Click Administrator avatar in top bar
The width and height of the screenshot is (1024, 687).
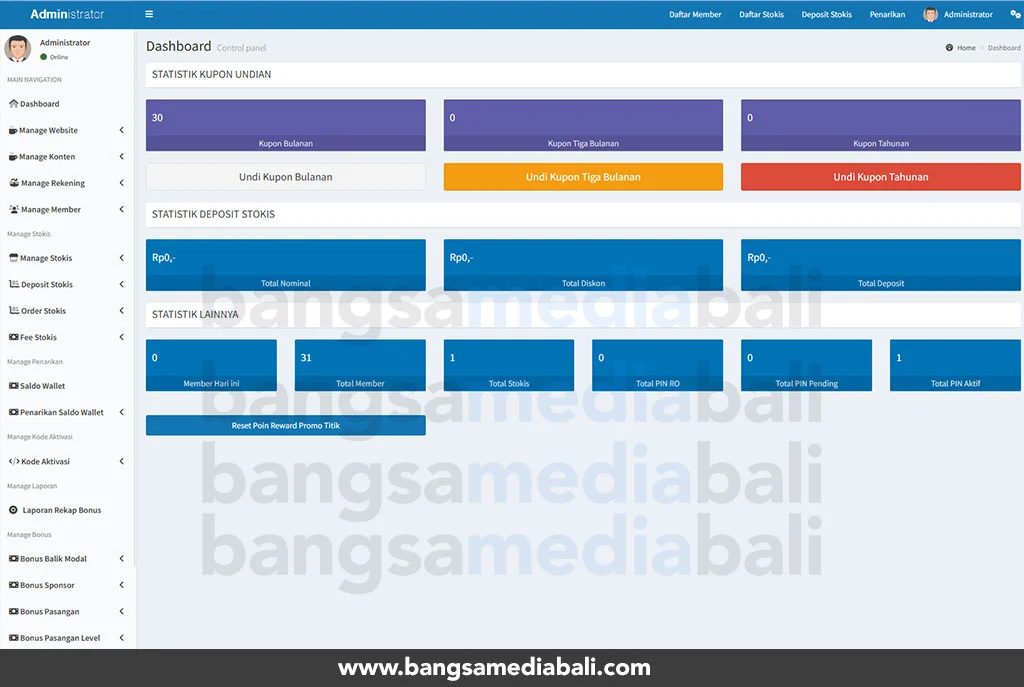pyautogui.click(x=930, y=14)
